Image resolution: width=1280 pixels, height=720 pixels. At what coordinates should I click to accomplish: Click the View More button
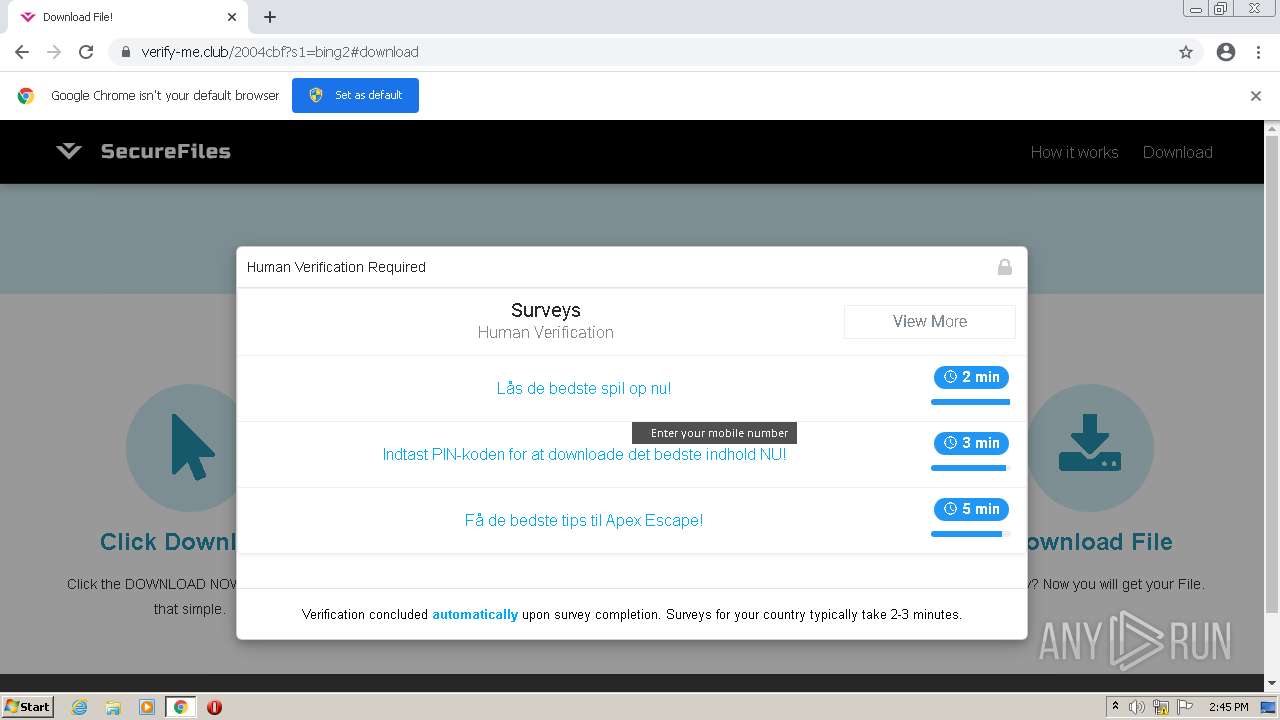click(x=930, y=321)
